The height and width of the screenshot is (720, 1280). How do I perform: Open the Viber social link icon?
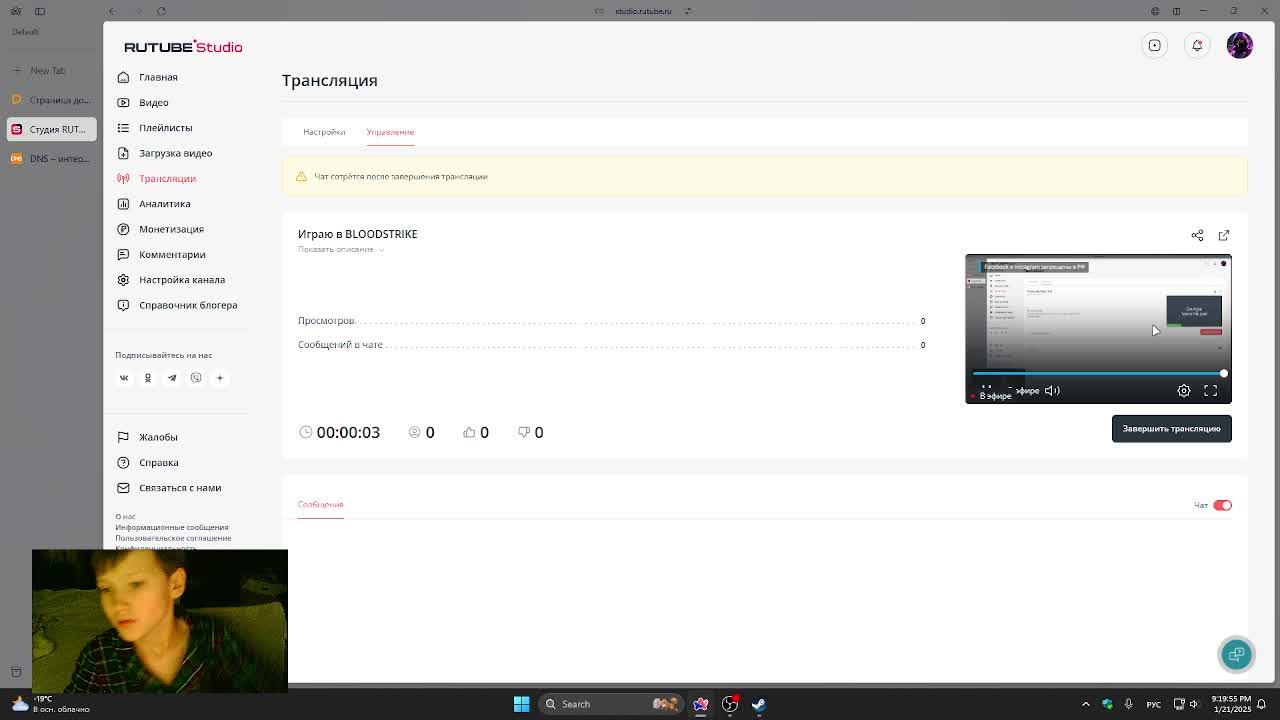pos(196,378)
